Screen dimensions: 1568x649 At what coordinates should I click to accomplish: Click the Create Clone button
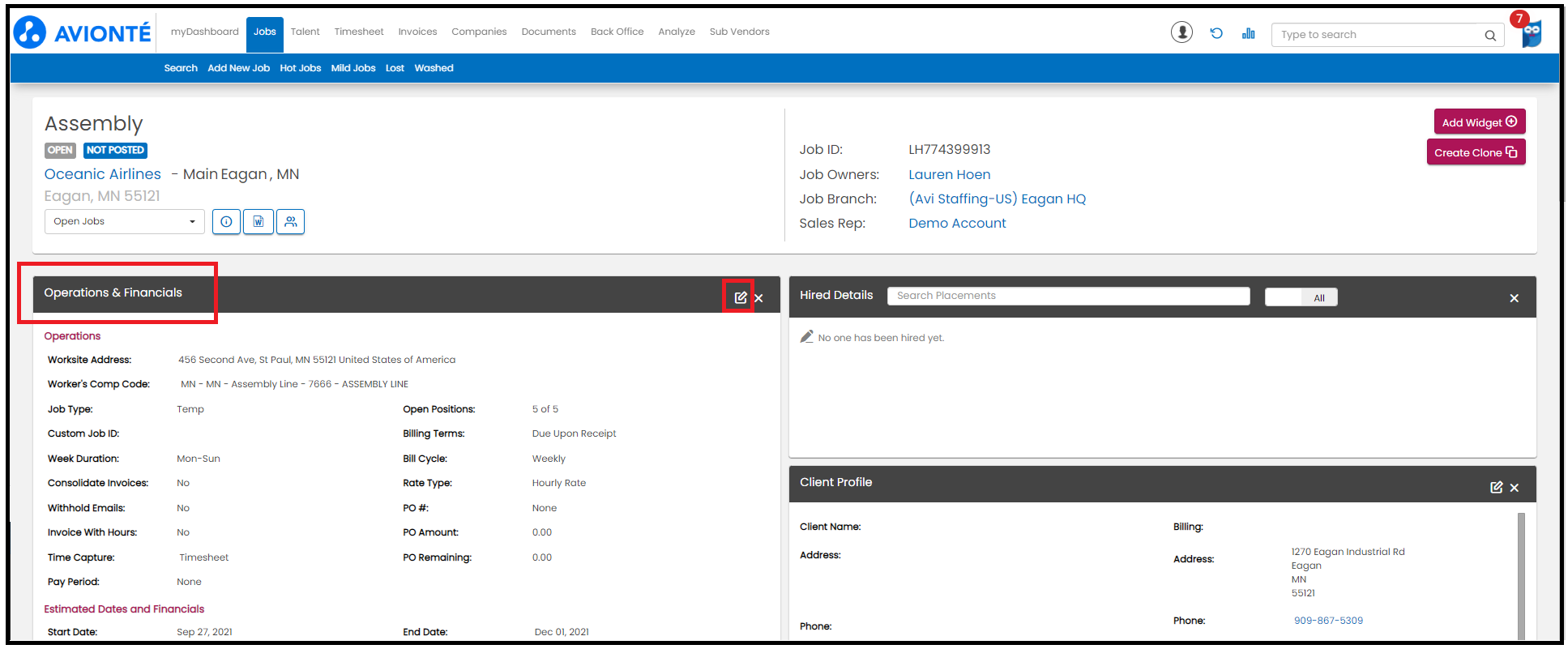pyautogui.click(x=1476, y=152)
